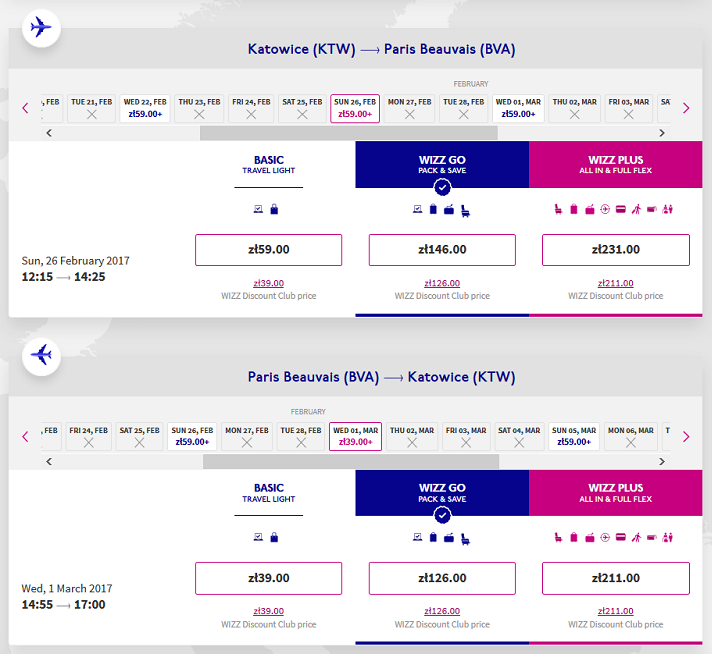Show earlier return dates with pink left chevron
The width and height of the screenshot is (712, 654).
tap(25, 436)
